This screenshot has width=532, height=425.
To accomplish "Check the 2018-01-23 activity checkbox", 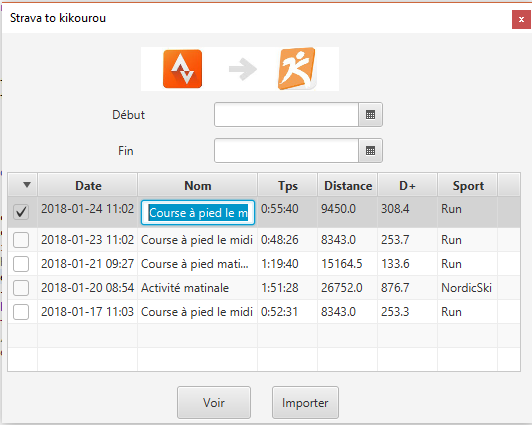I will point(21,240).
